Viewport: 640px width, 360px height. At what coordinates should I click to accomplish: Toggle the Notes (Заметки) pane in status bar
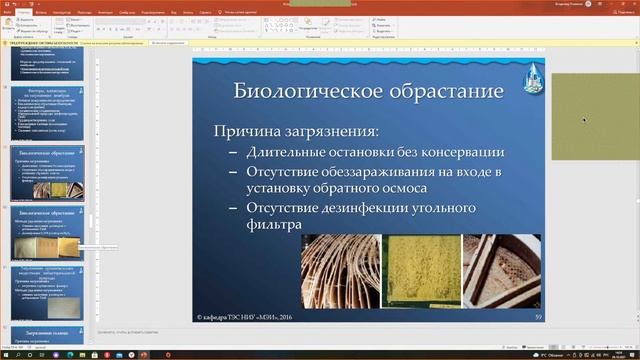click(x=510, y=347)
